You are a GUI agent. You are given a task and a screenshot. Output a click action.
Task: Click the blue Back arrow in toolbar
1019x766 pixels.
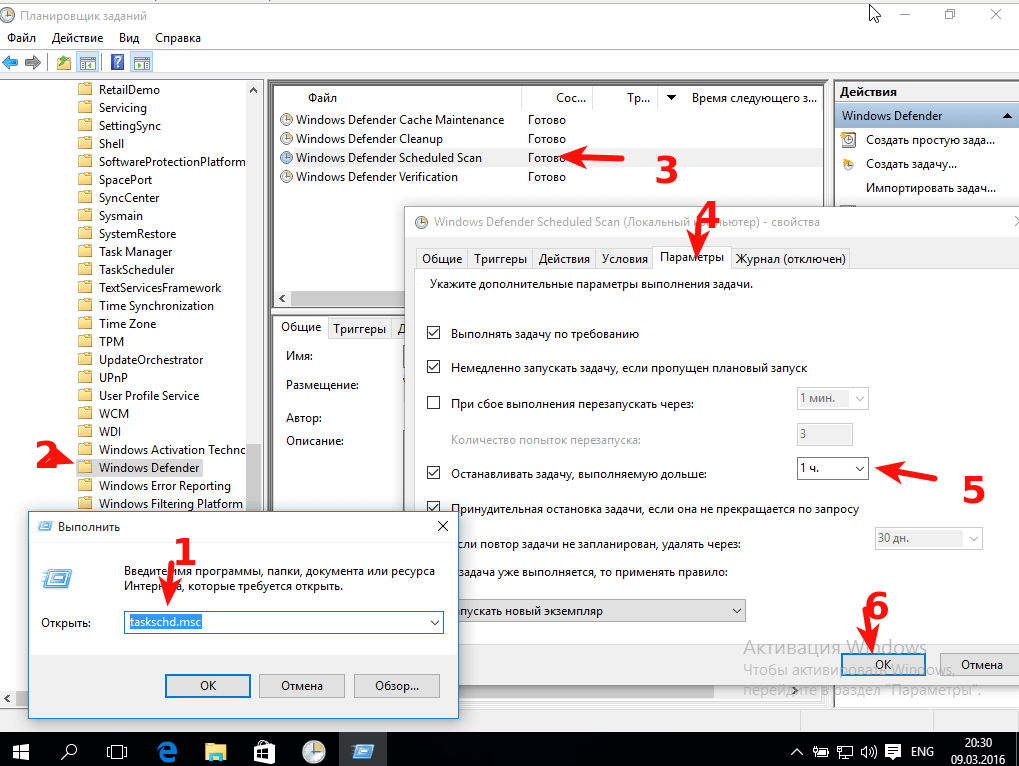click(x=11, y=62)
